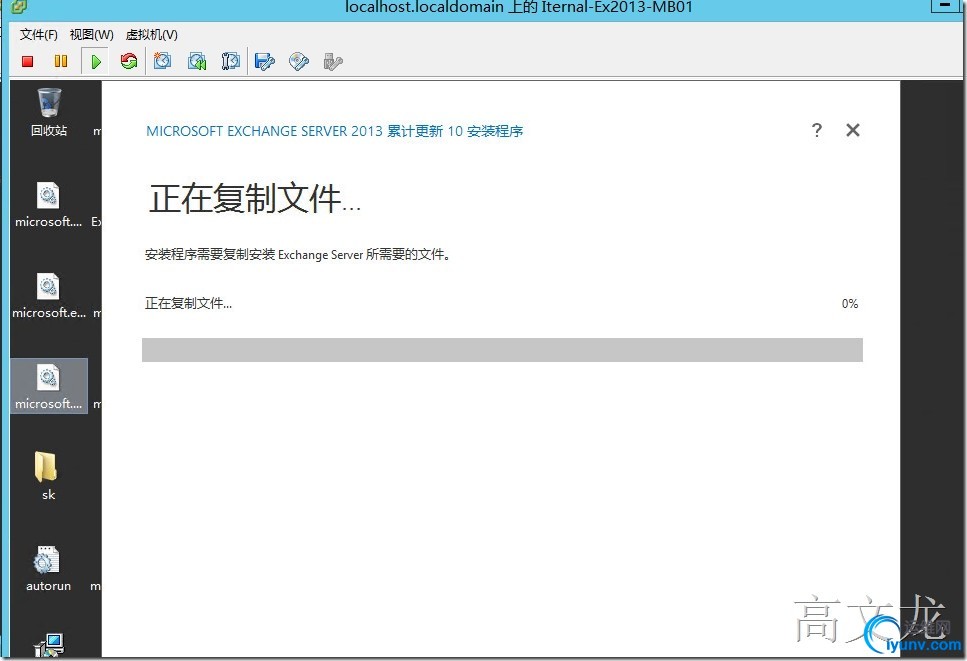Select the autorun file on the desktop

tap(48, 569)
